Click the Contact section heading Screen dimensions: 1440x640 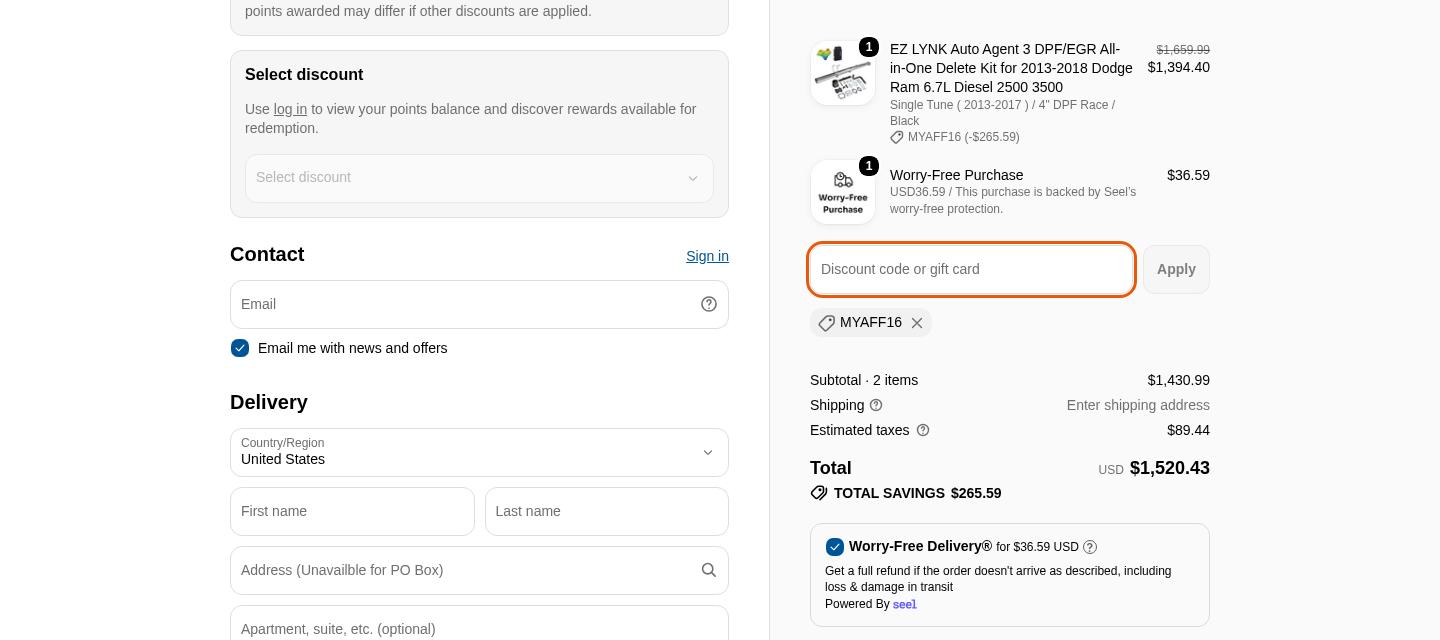point(267,254)
